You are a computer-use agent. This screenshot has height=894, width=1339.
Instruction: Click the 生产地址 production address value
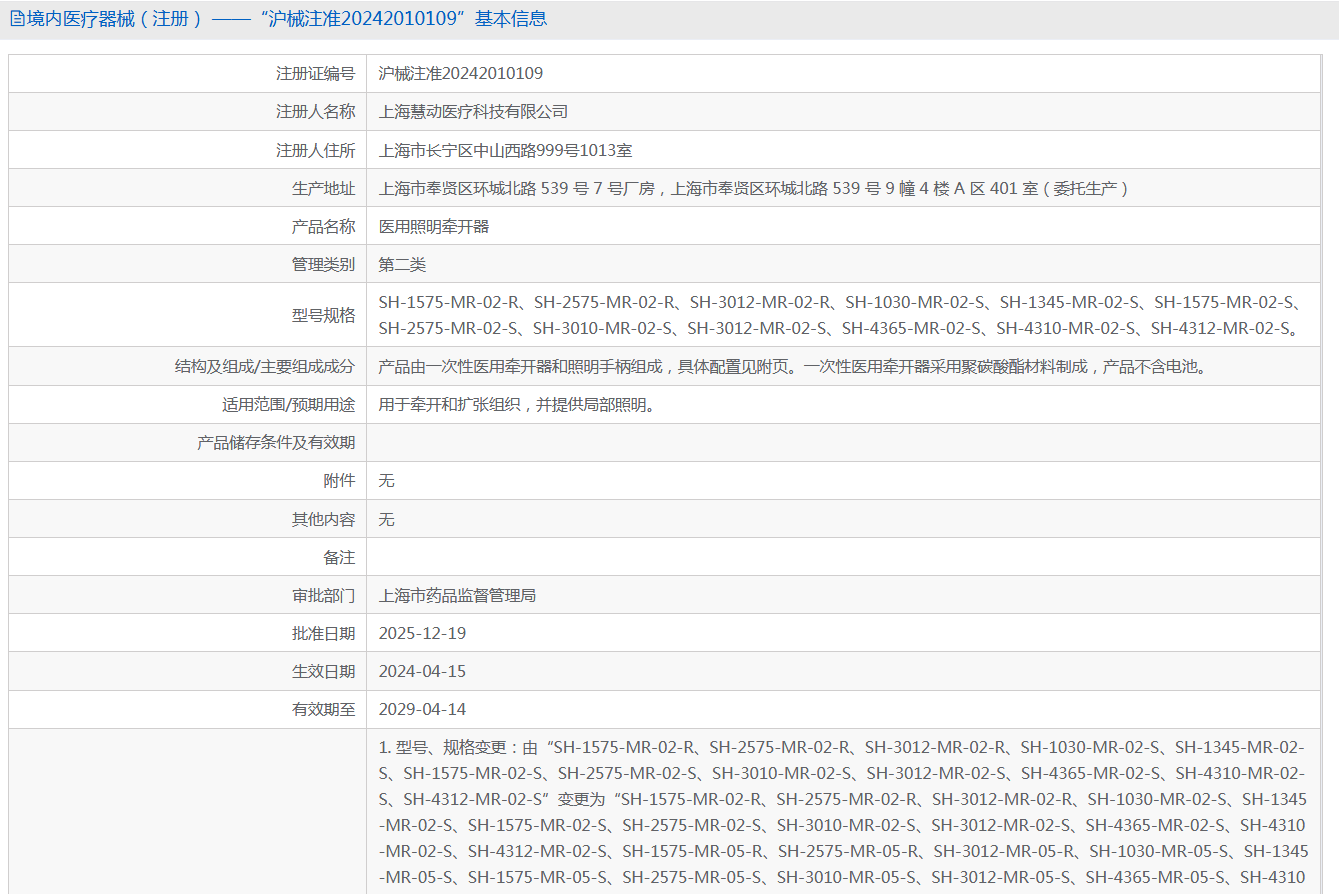pos(755,188)
